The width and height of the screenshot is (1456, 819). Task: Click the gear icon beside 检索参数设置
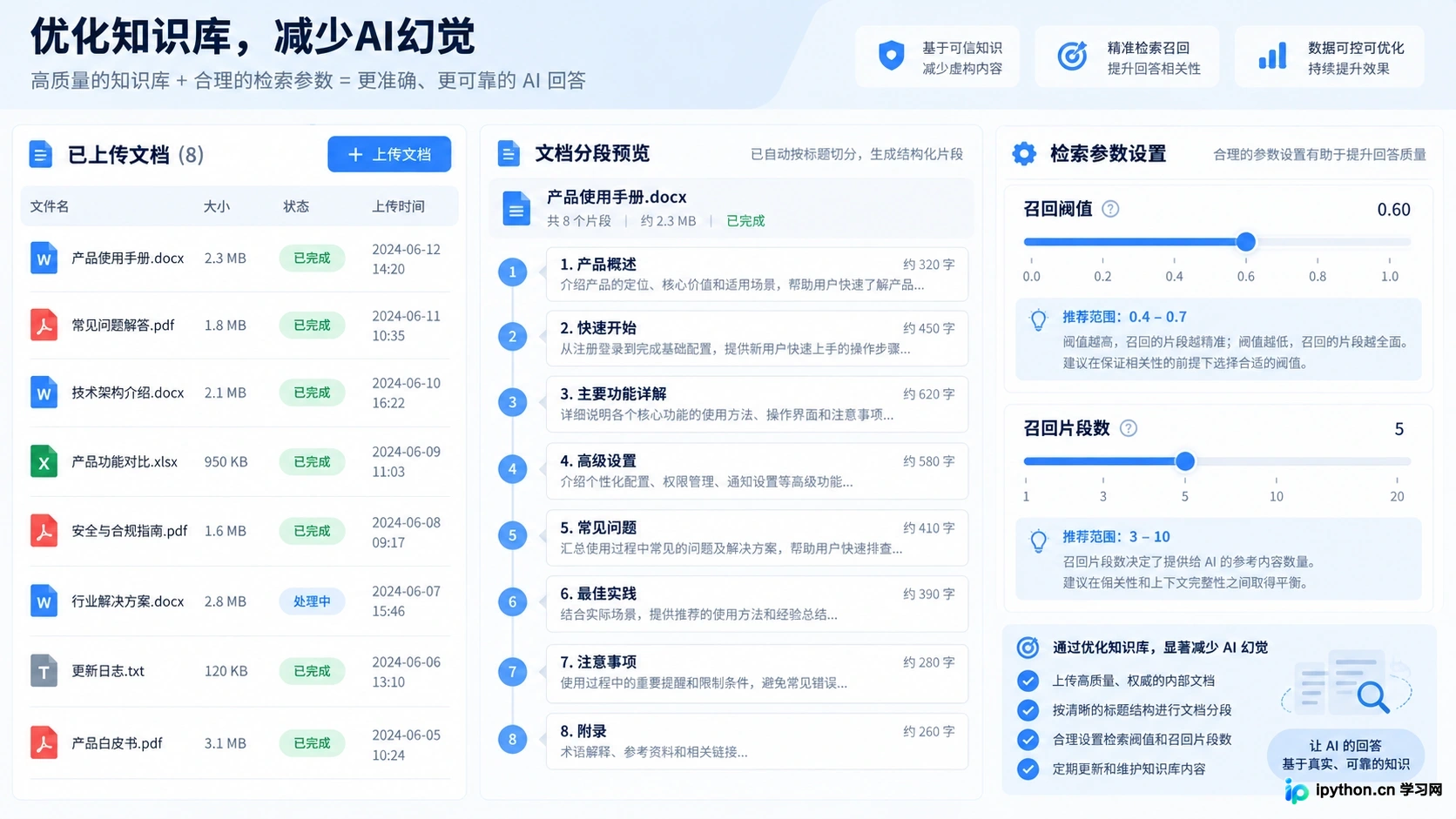tap(1024, 154)
